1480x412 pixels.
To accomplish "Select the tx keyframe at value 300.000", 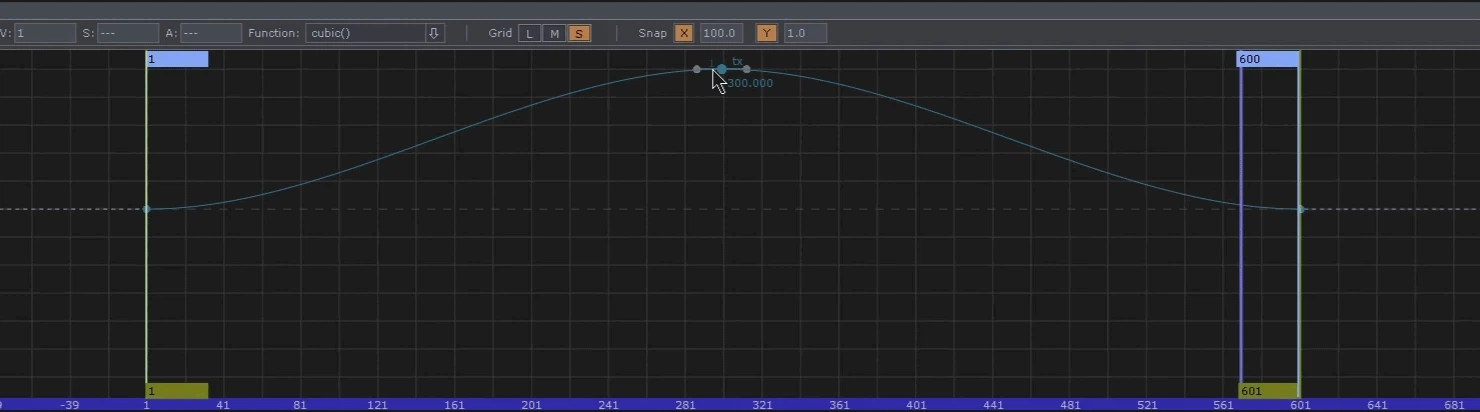I will click(x=722, y=69).
